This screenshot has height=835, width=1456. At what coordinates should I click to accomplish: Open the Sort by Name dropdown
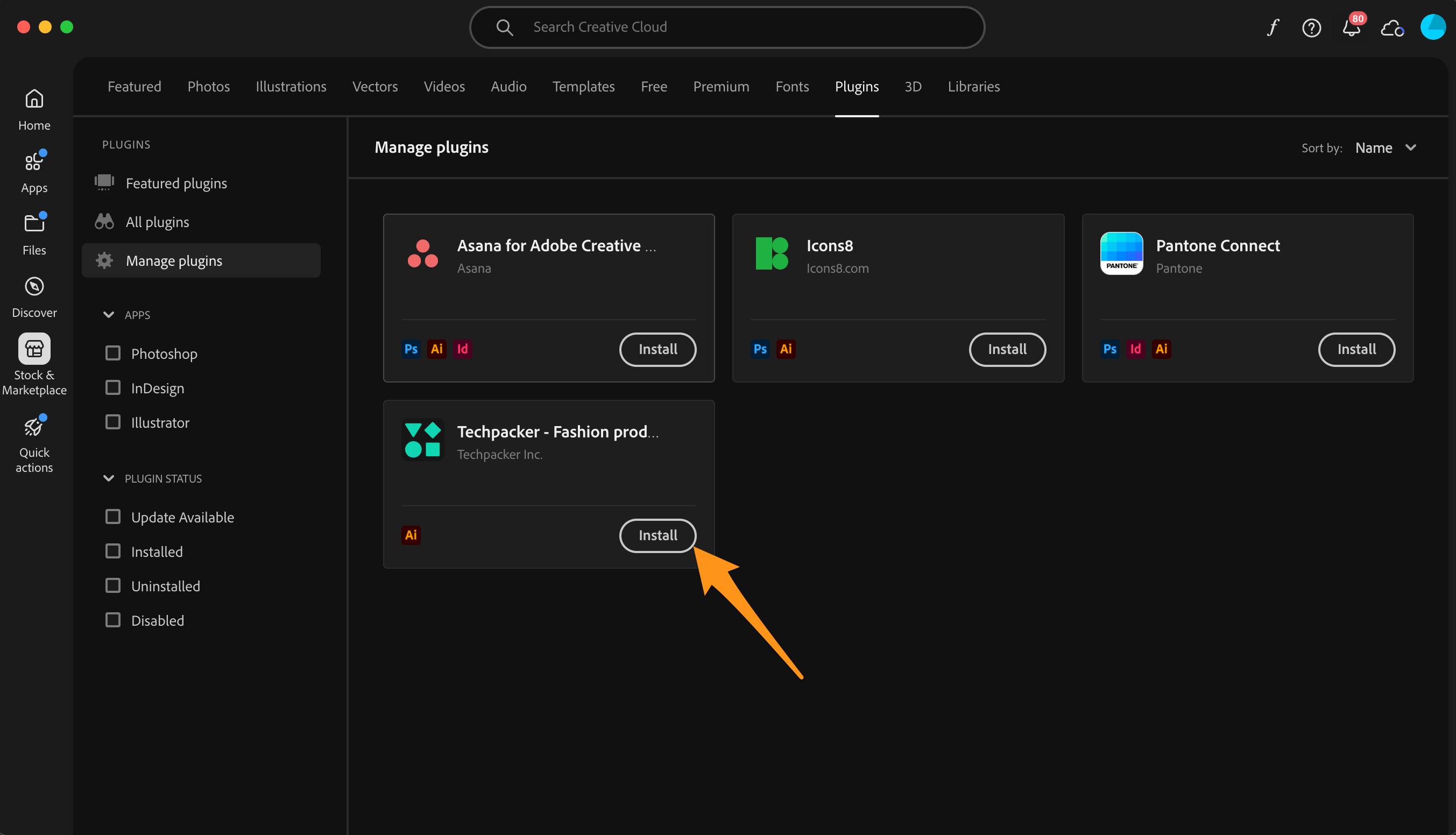1385,148
